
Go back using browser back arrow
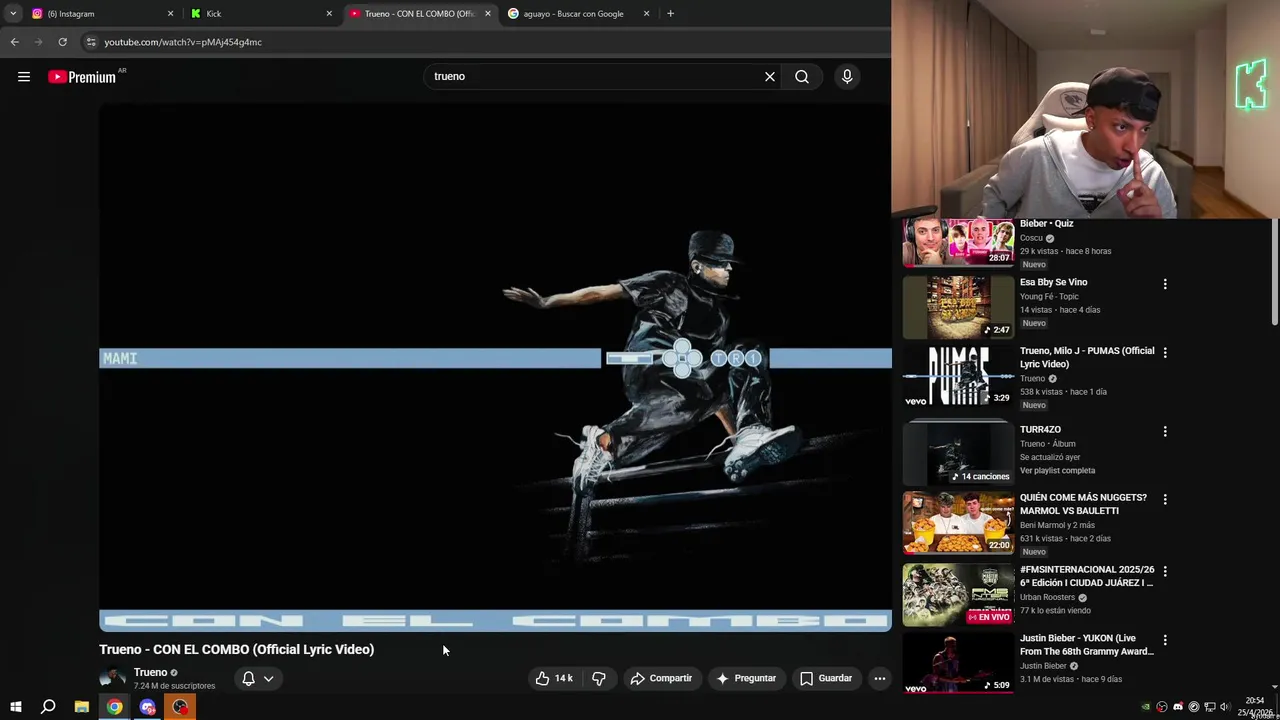pos(15,42)
